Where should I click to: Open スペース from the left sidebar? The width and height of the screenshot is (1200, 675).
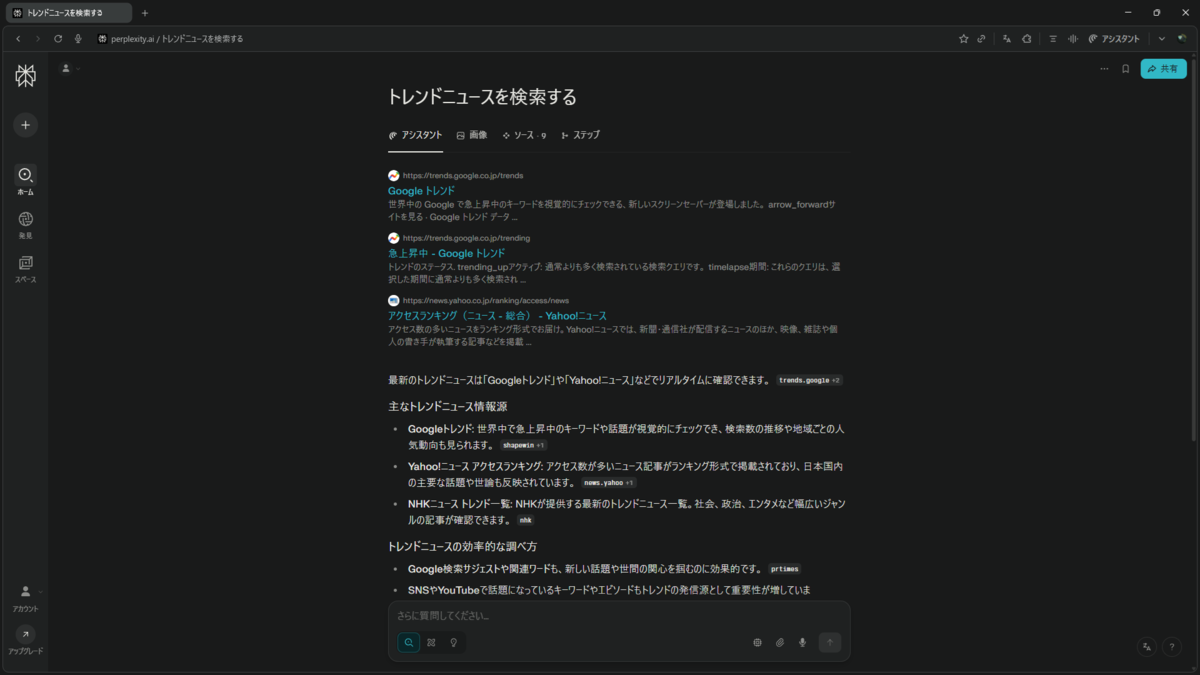coord(25,265)
